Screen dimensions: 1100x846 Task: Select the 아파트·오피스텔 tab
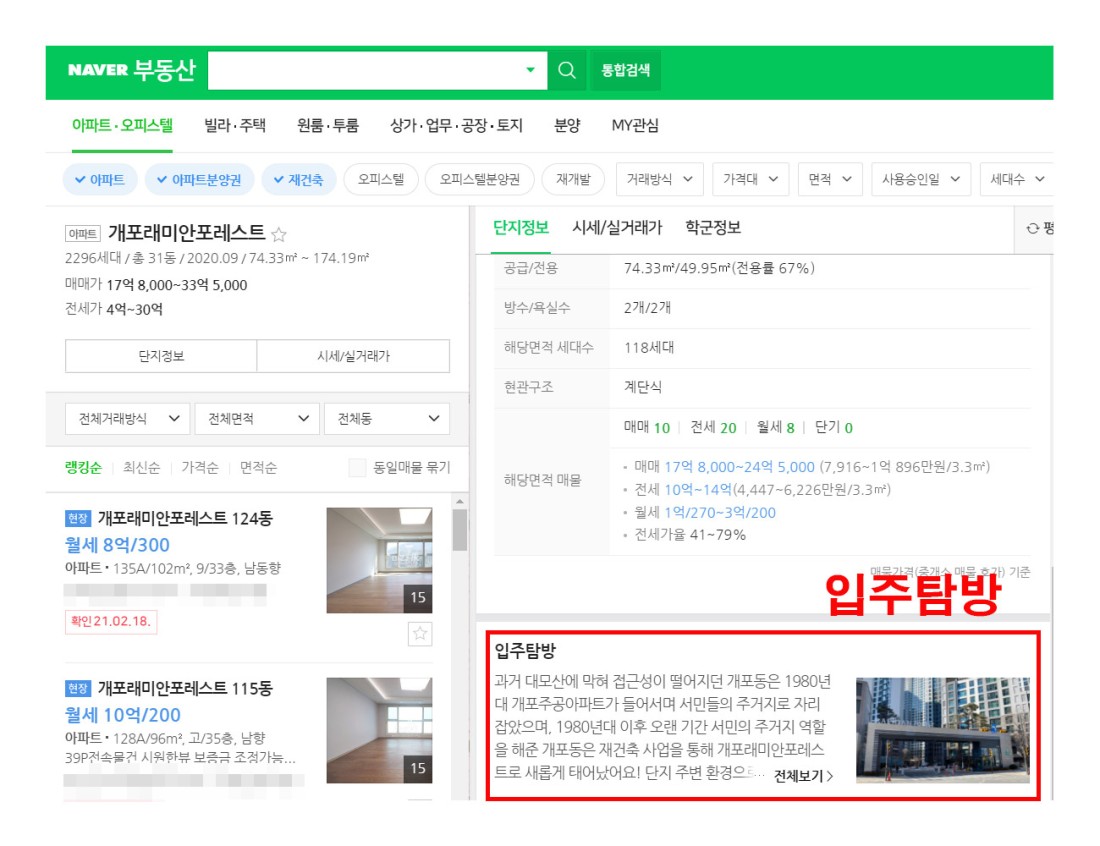(122, 126)
